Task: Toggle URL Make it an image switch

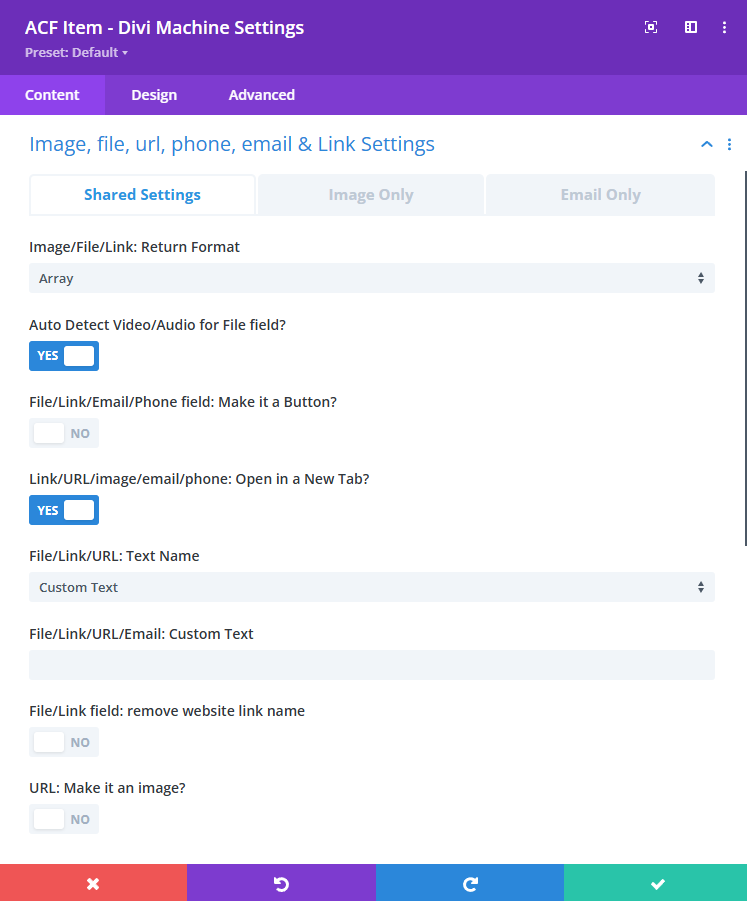Action: (64, 819)
